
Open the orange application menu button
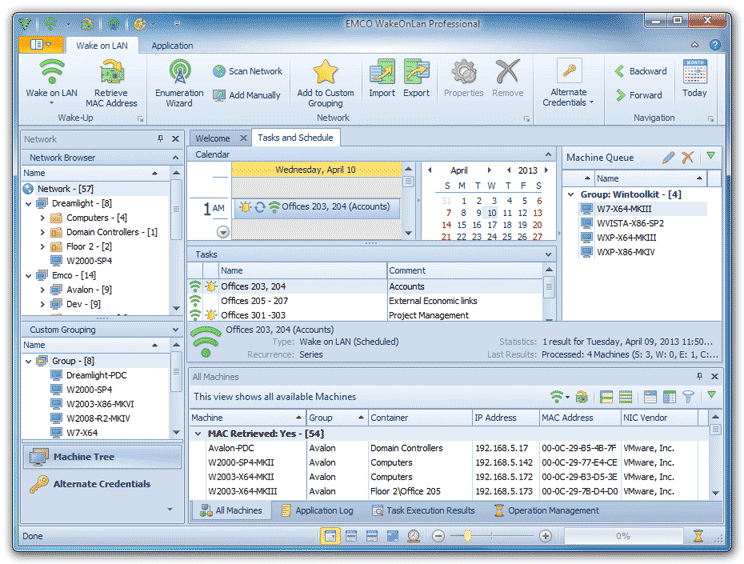pyautogui.click(x=41, y=45)
